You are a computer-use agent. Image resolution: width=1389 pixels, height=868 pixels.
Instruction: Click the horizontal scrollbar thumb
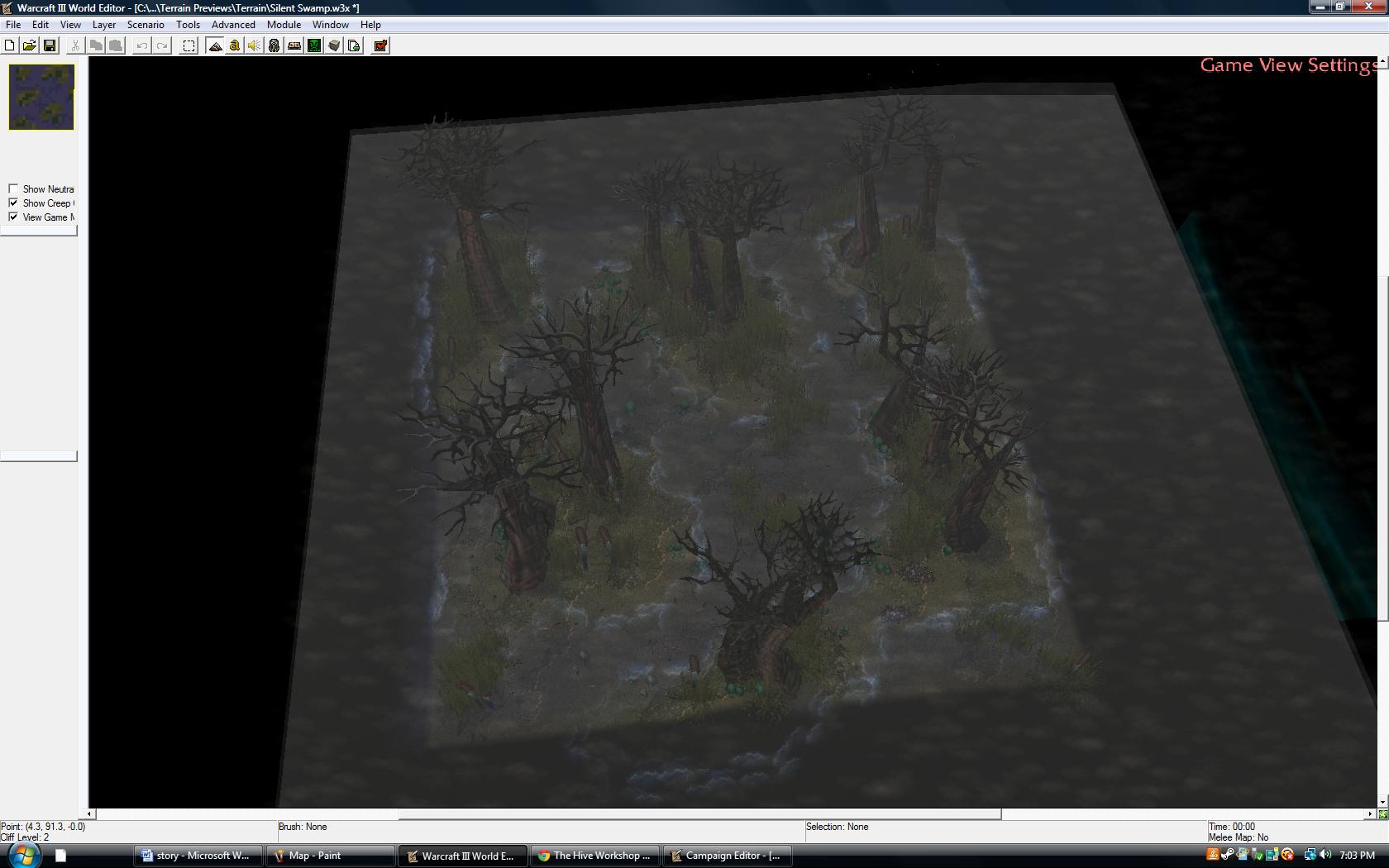click(699, 814)
